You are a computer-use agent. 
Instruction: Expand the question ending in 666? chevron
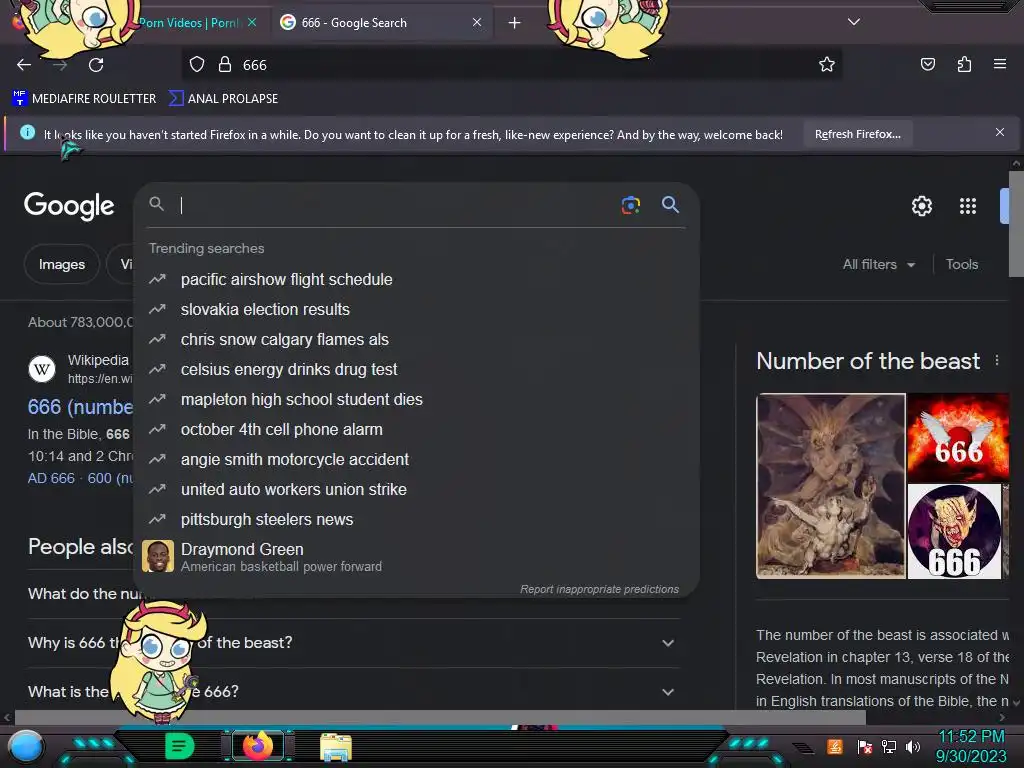point(667,692)
